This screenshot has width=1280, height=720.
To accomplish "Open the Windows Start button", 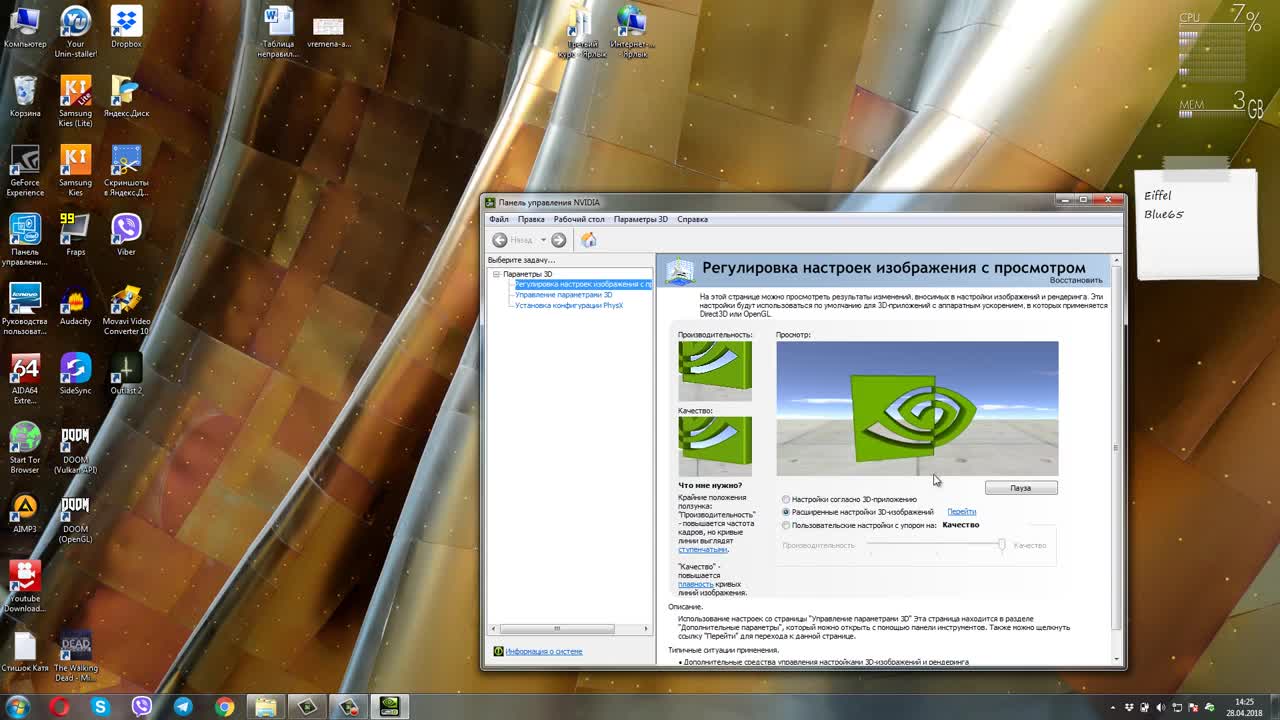I will pyautogui.click(x=18, y=706).
